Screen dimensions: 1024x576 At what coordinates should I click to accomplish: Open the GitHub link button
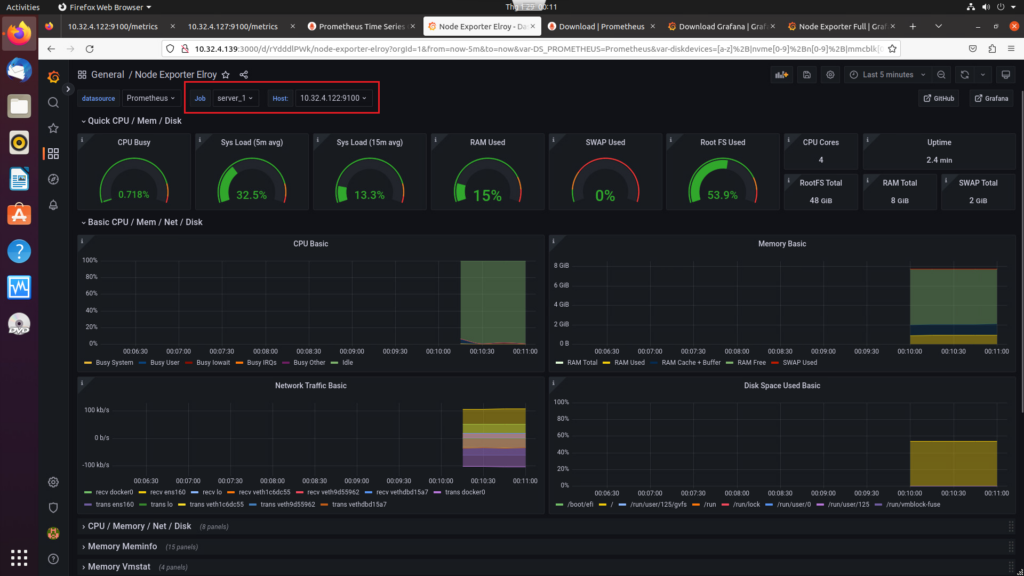pos(939,98)
